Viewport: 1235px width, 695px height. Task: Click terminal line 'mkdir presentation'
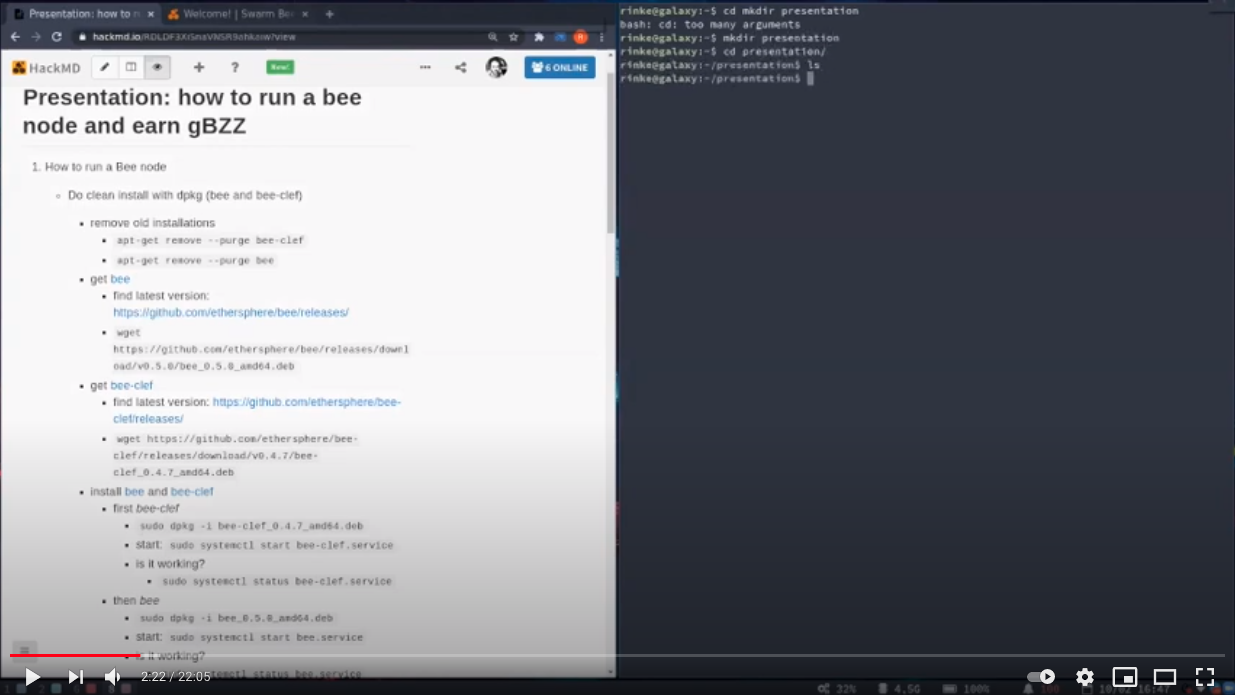pyautogui.click(x=730, y=38)
